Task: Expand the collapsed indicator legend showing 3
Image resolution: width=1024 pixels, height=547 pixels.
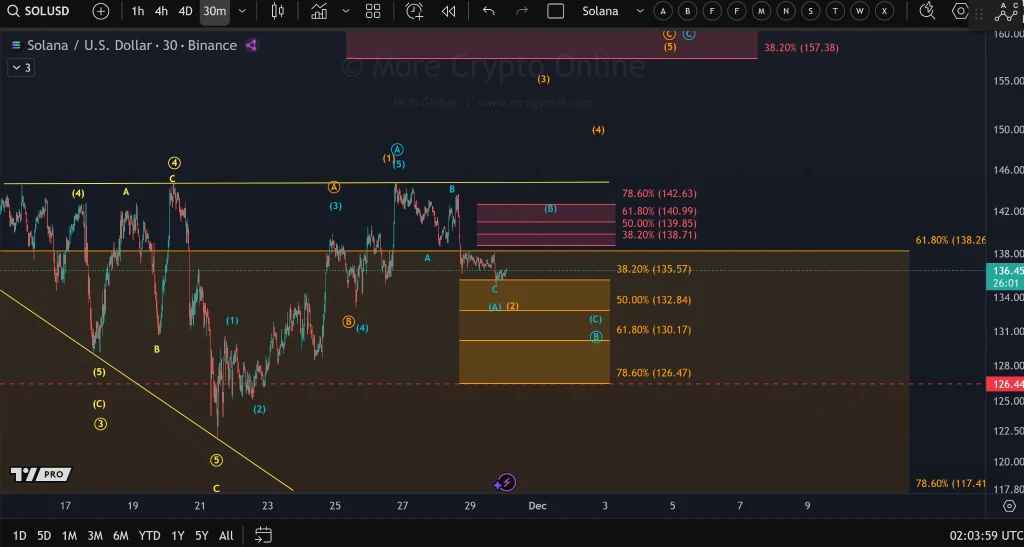Action: click(x=22, y=67)
